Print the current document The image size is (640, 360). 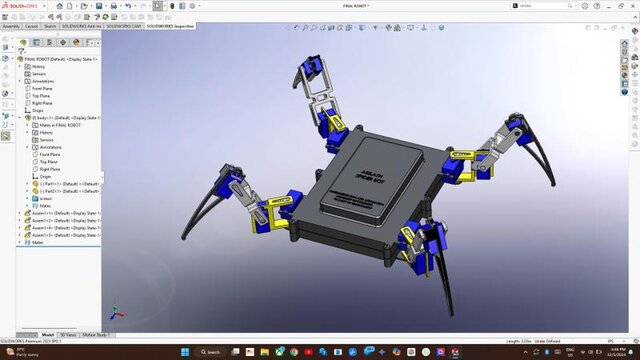pyautogui.click(x=113, y=6)
